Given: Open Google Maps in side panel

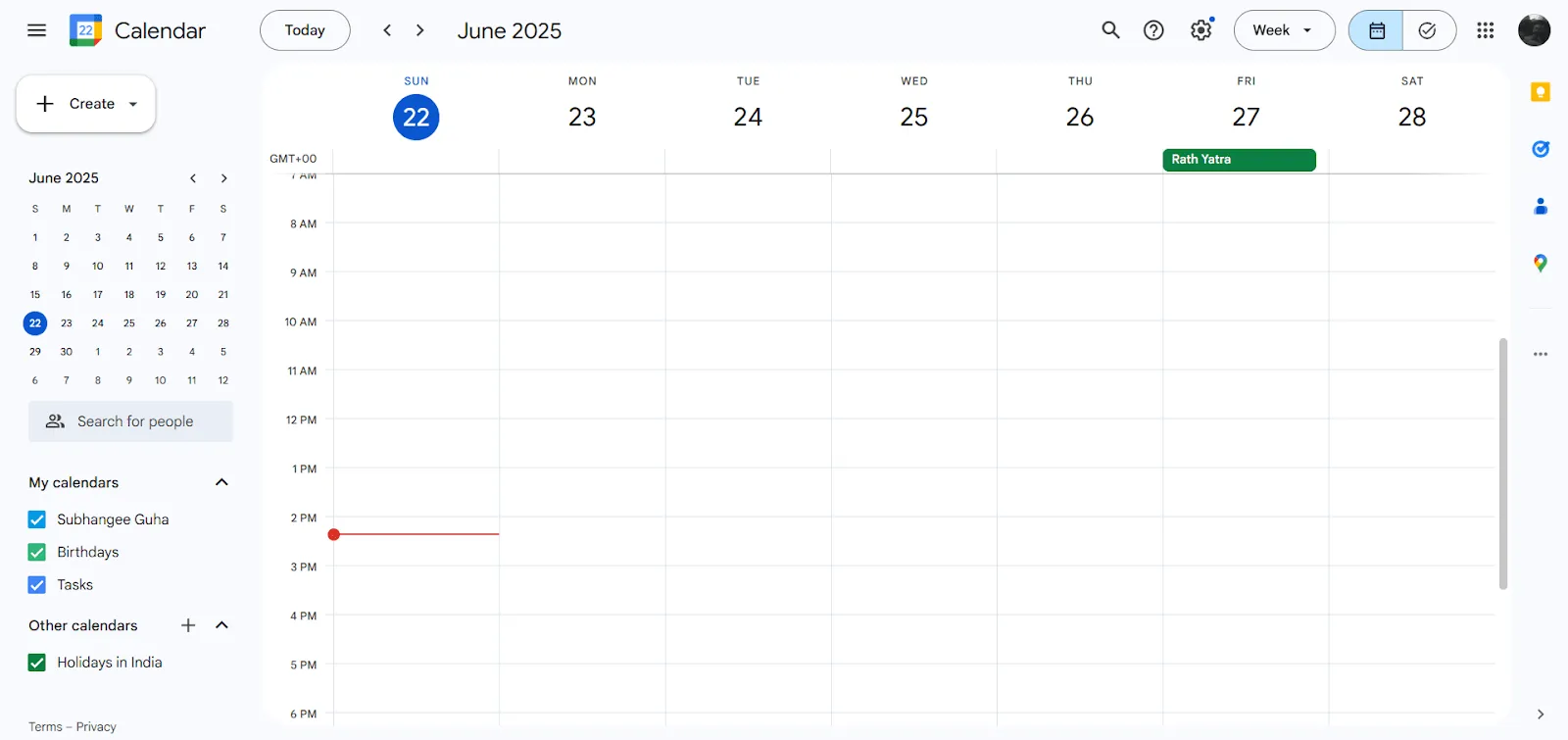Looking at the screenshot, I should 1541,263.
